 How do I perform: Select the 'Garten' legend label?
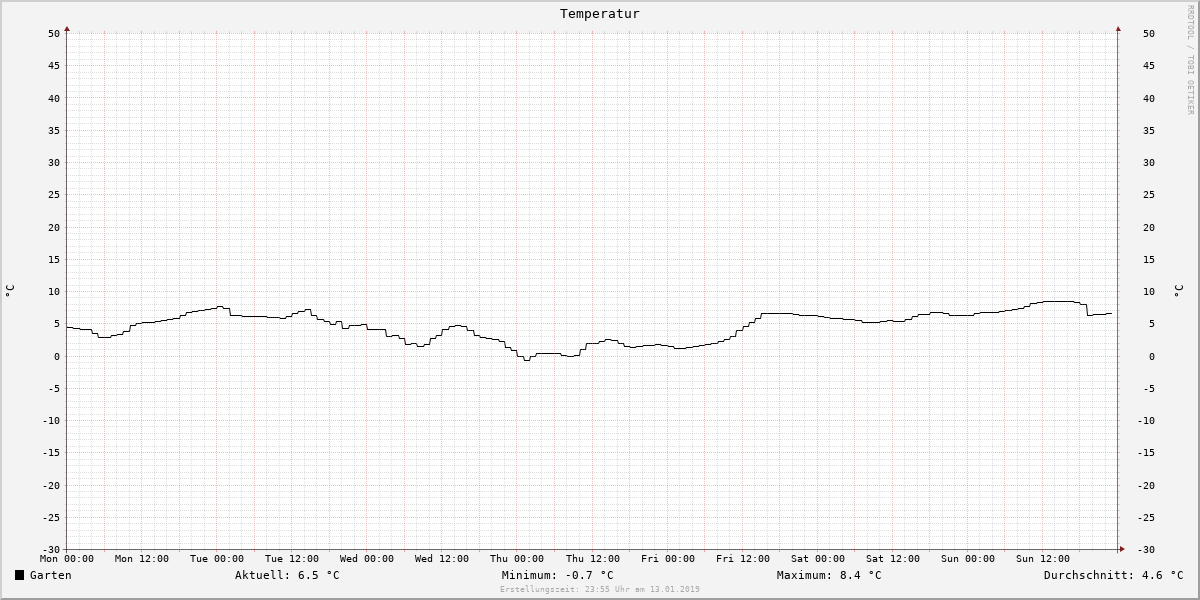tap(50, 575)
